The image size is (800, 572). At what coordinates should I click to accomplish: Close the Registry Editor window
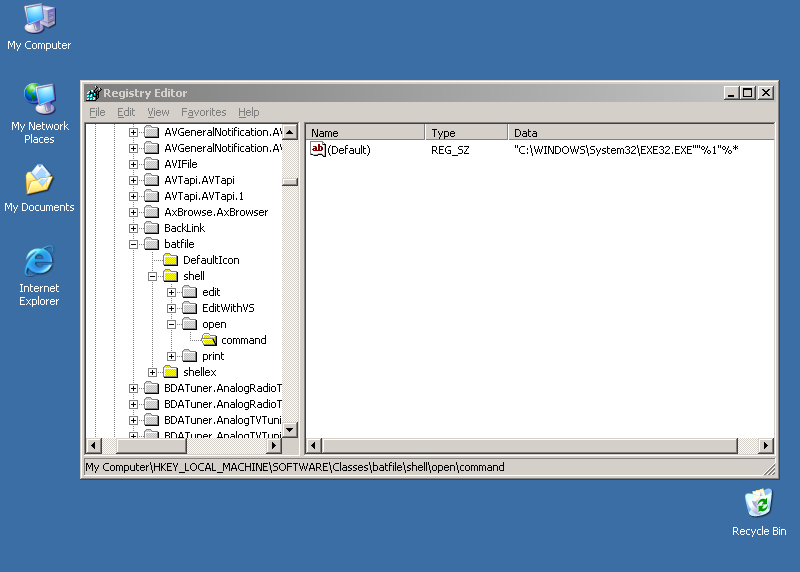(766, 93)
